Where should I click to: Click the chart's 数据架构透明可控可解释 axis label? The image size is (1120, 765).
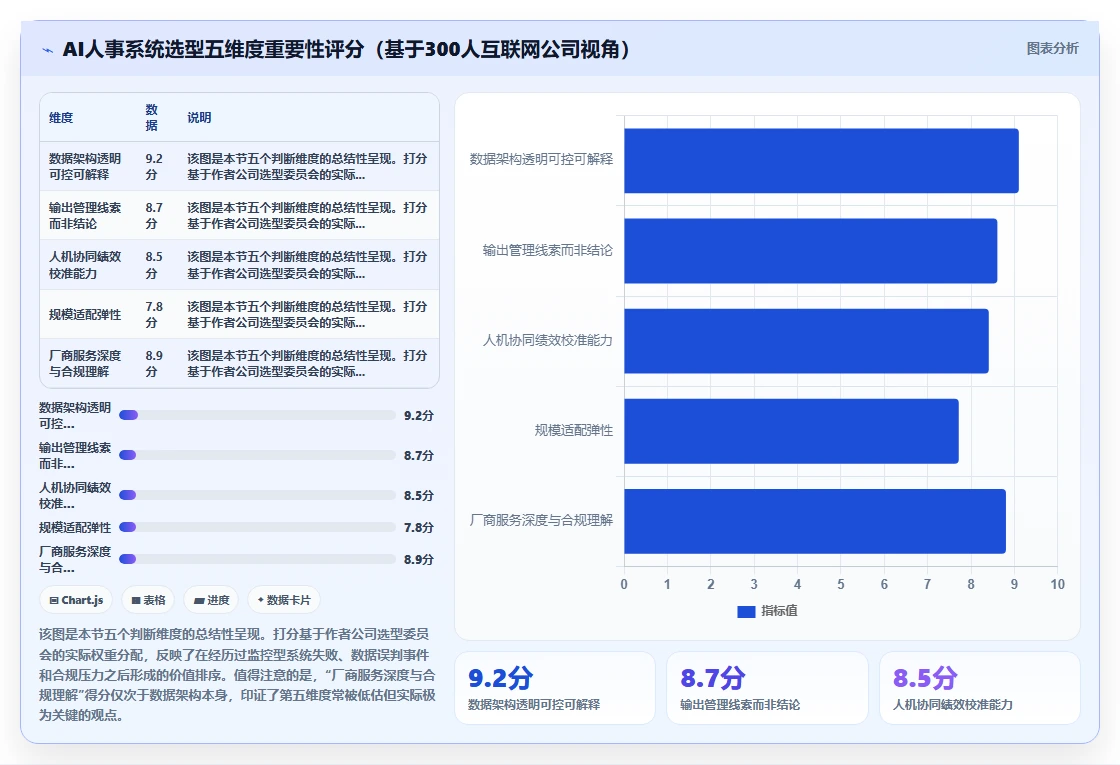click(541, 159)
